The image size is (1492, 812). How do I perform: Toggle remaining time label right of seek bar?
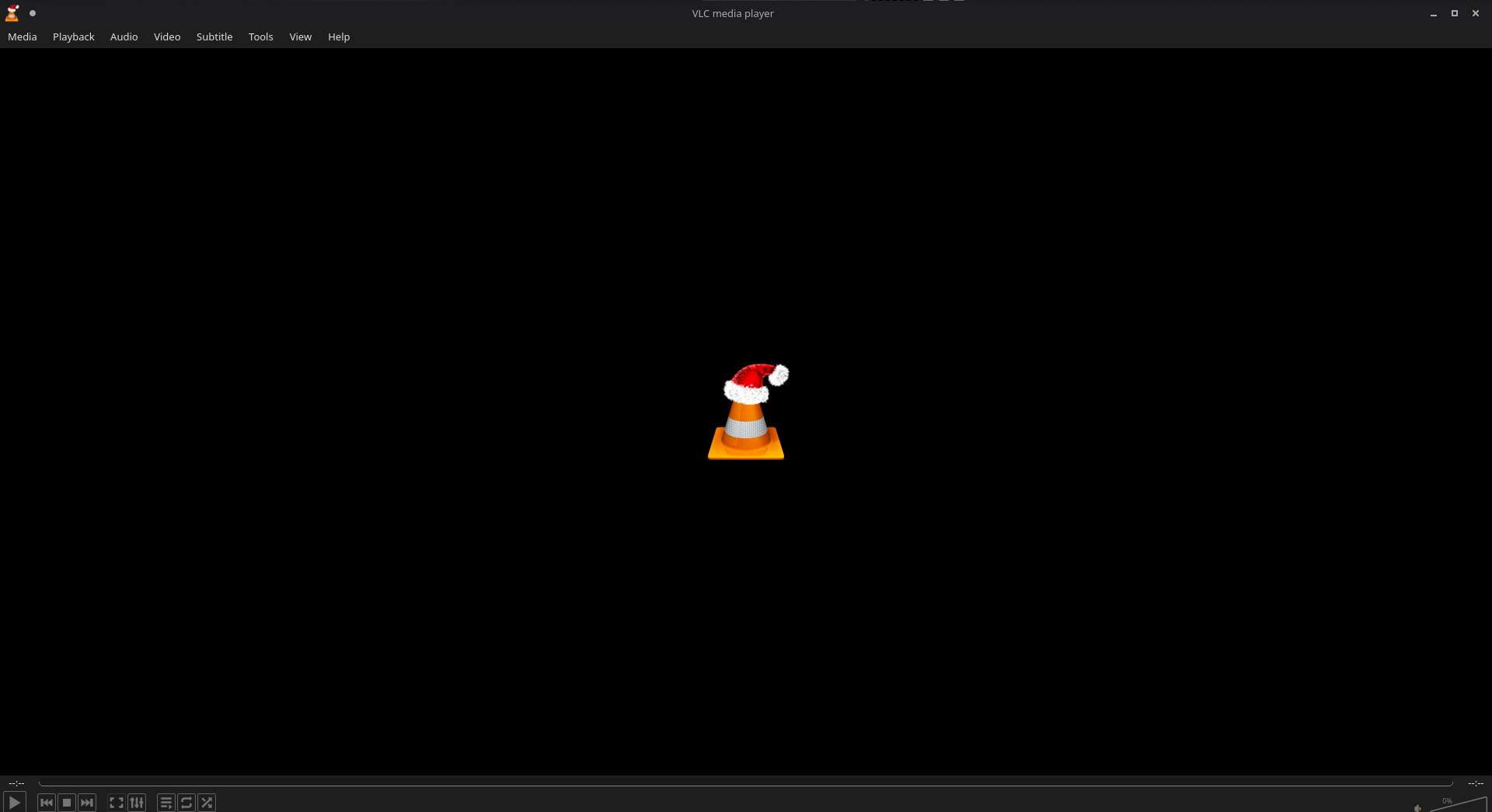pyautogui.click(x=1476, y=783)
